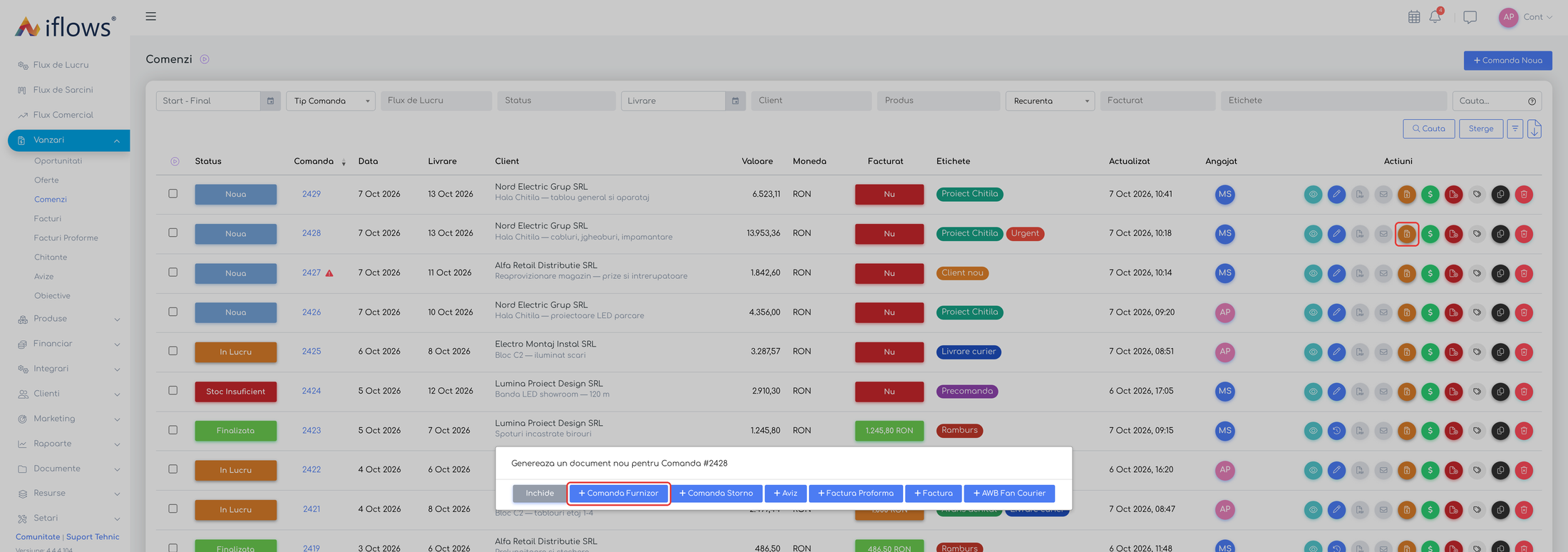1568x552 pixels.
Task: Select the checkbox of order 2425
Action: (x=173, y=351)
